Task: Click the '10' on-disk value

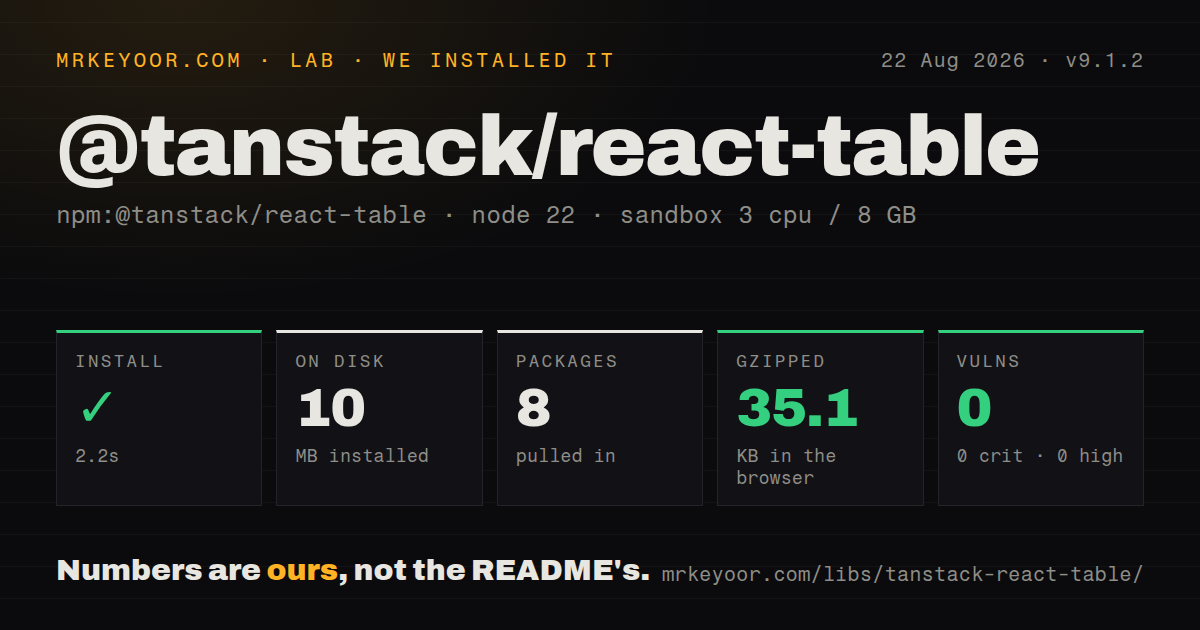Action: point(331,408)
